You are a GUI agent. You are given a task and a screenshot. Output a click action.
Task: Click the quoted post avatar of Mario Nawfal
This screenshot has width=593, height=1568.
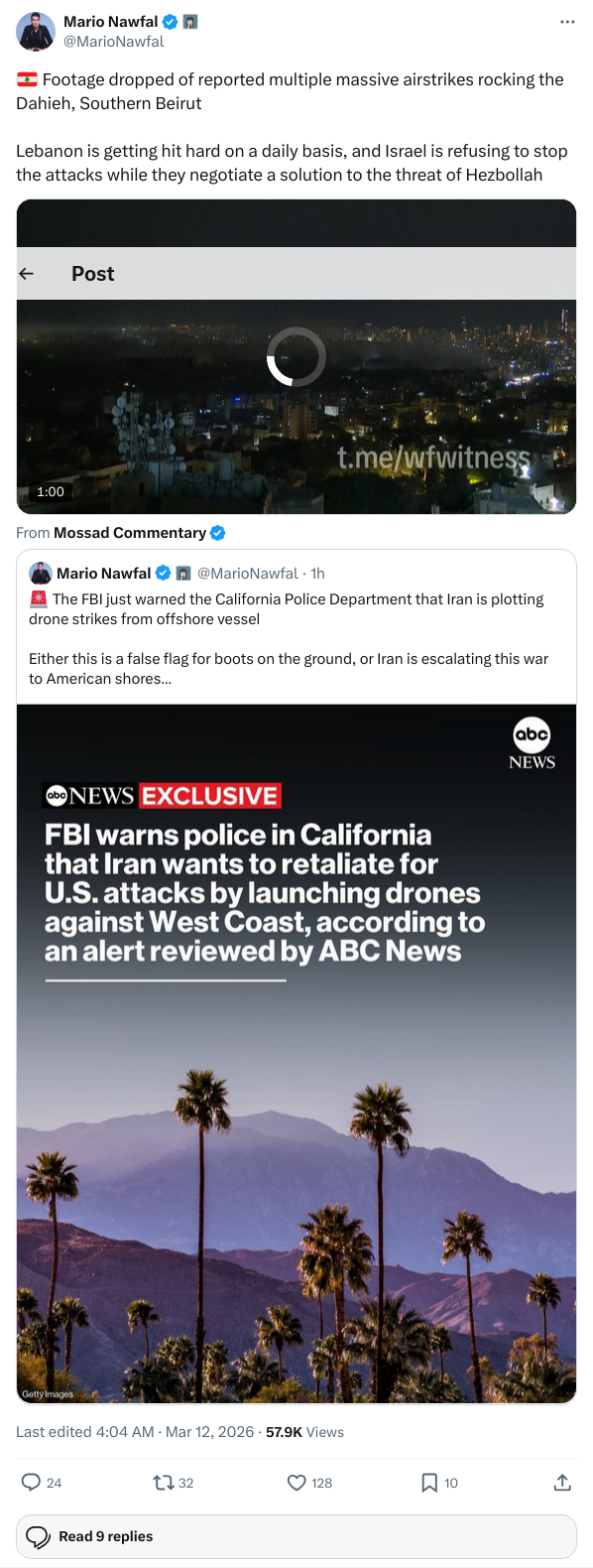pyautogui.click(x=41, y=573)
